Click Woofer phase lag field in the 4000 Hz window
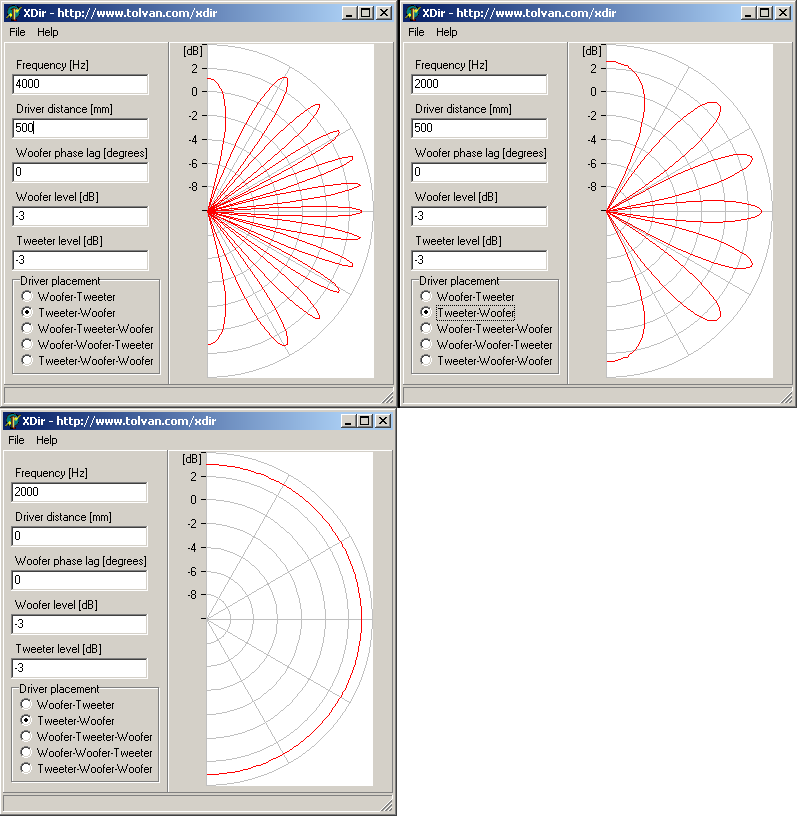 (x=80, y=172)
